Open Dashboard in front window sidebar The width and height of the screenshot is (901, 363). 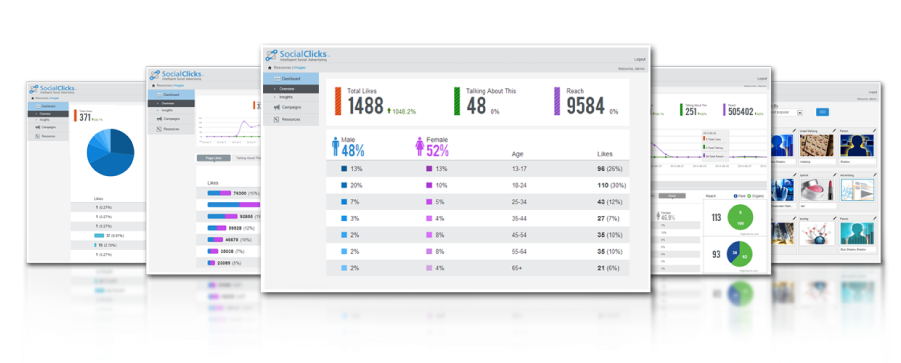click(291, 78)
